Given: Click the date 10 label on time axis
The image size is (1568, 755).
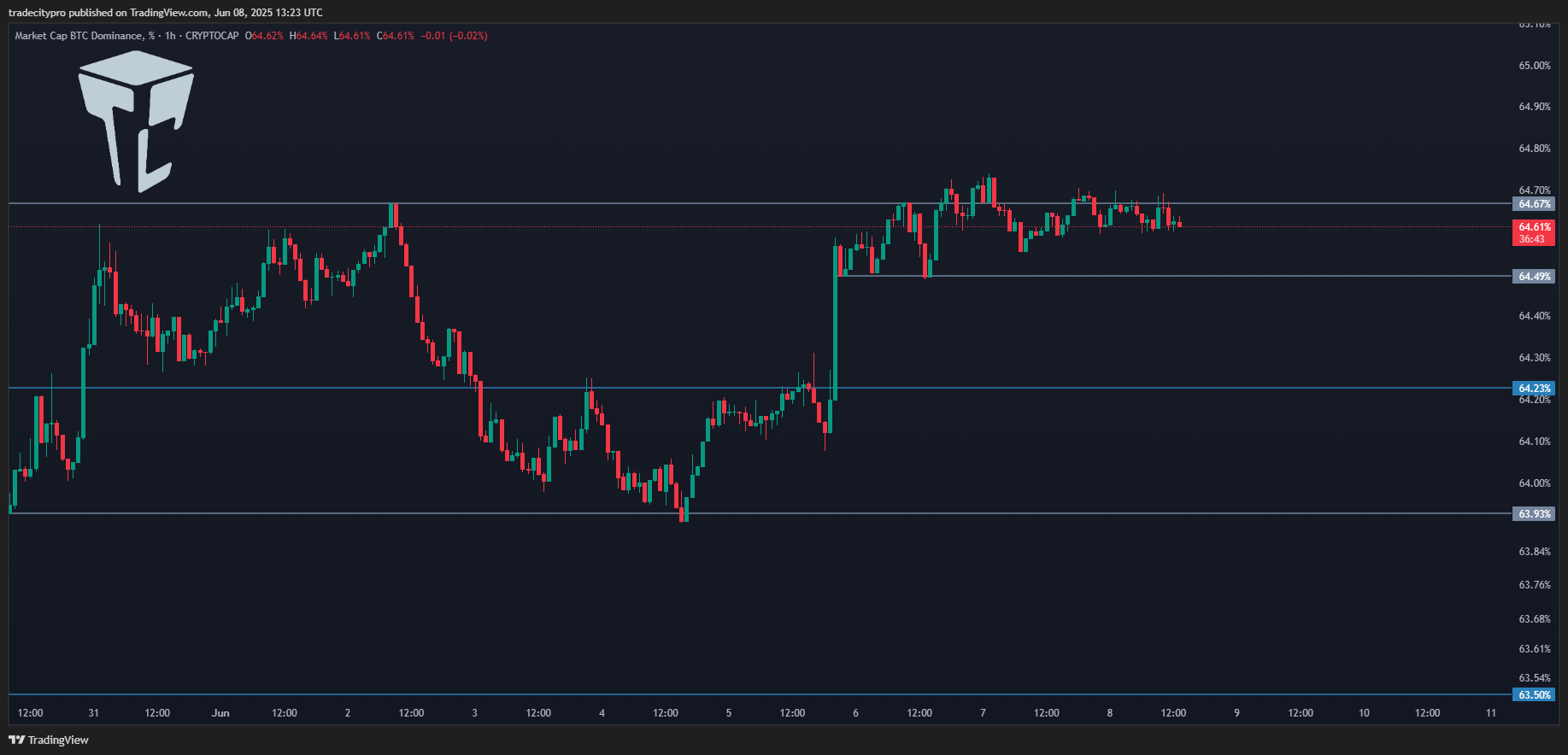Looking at the screenshot, I should pos(1364,713).
